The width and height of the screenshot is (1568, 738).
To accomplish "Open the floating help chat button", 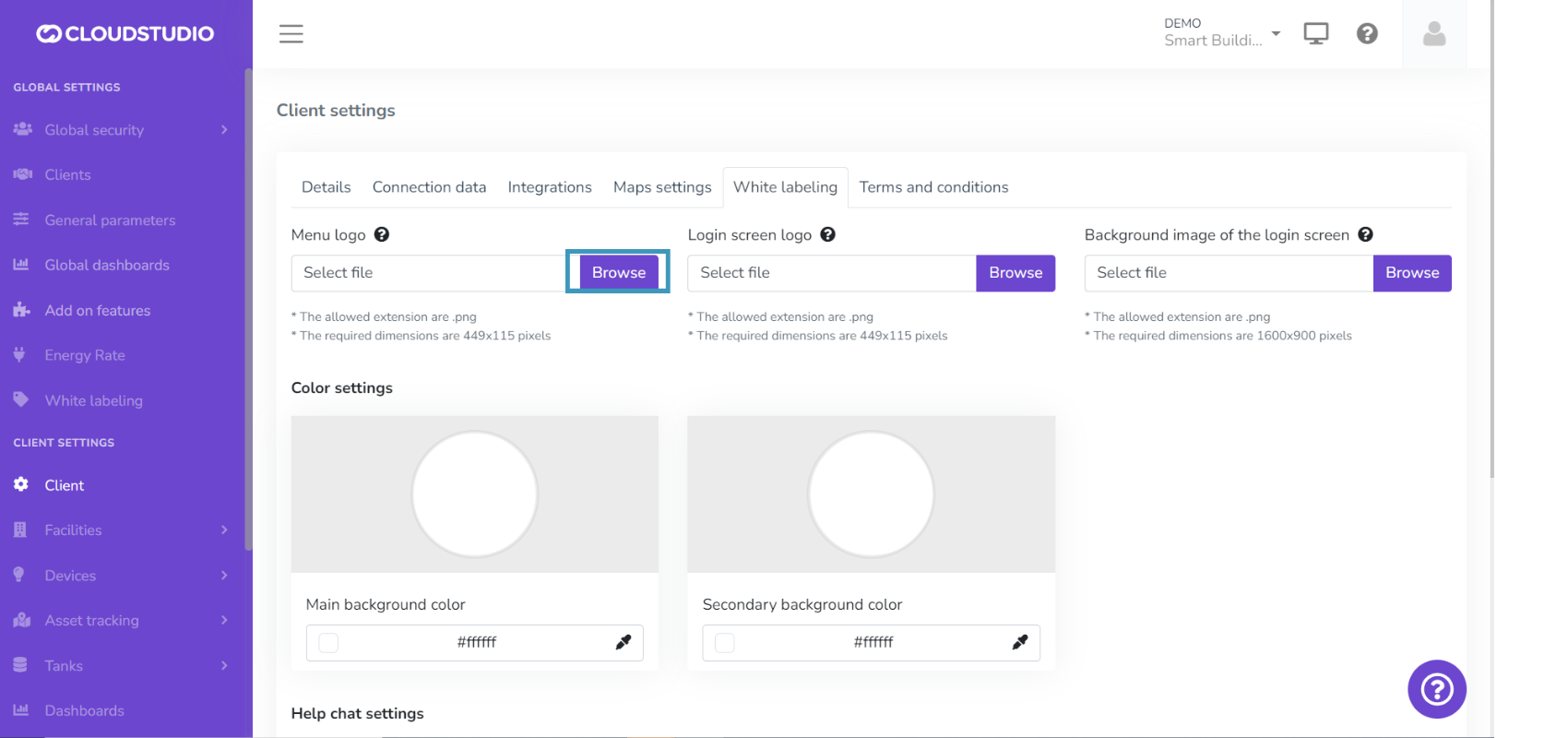I will point(1436,689).
